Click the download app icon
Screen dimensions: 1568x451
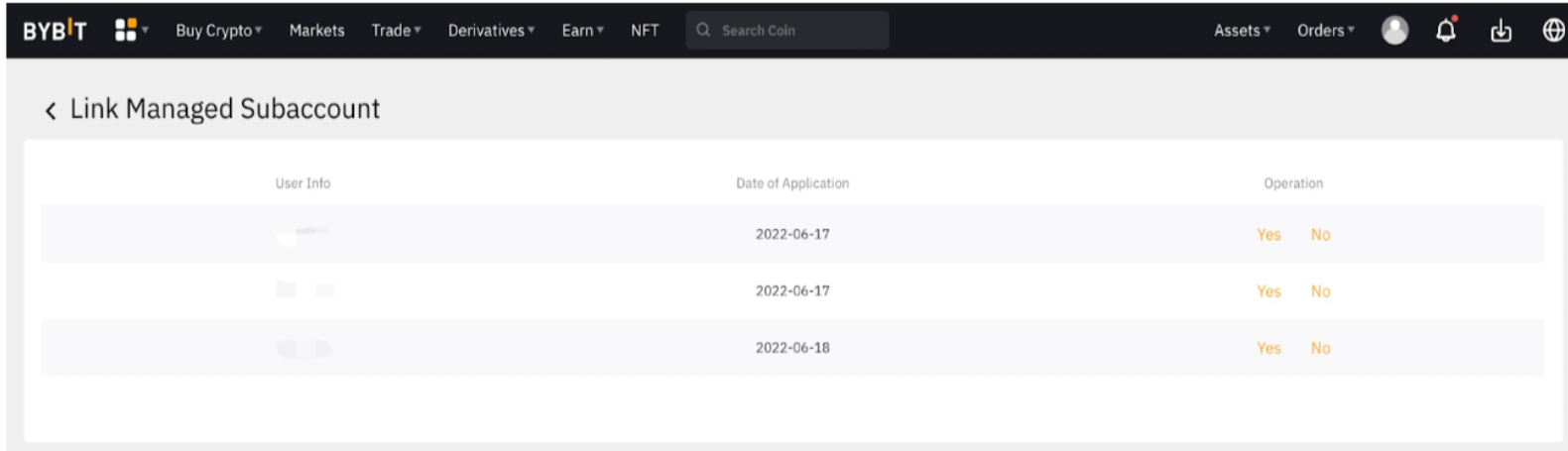(x=1501, y=31)
